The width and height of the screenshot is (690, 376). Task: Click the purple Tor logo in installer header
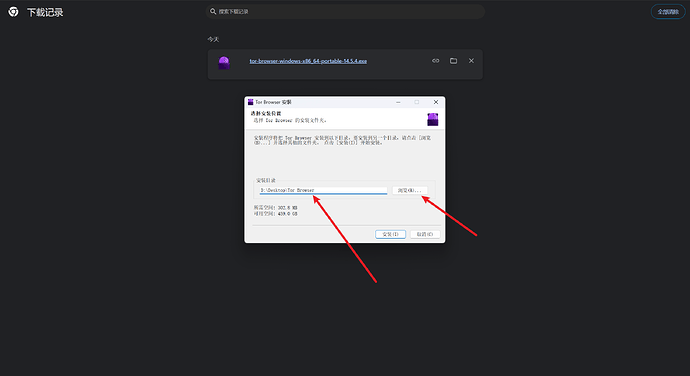[433, 119]
